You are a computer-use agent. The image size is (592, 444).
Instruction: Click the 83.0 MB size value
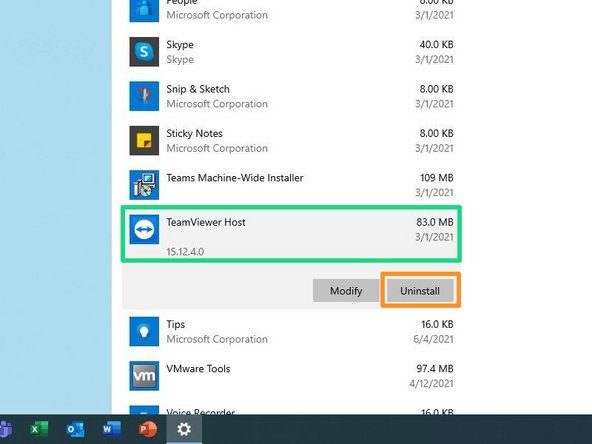(x=435, y=222)
